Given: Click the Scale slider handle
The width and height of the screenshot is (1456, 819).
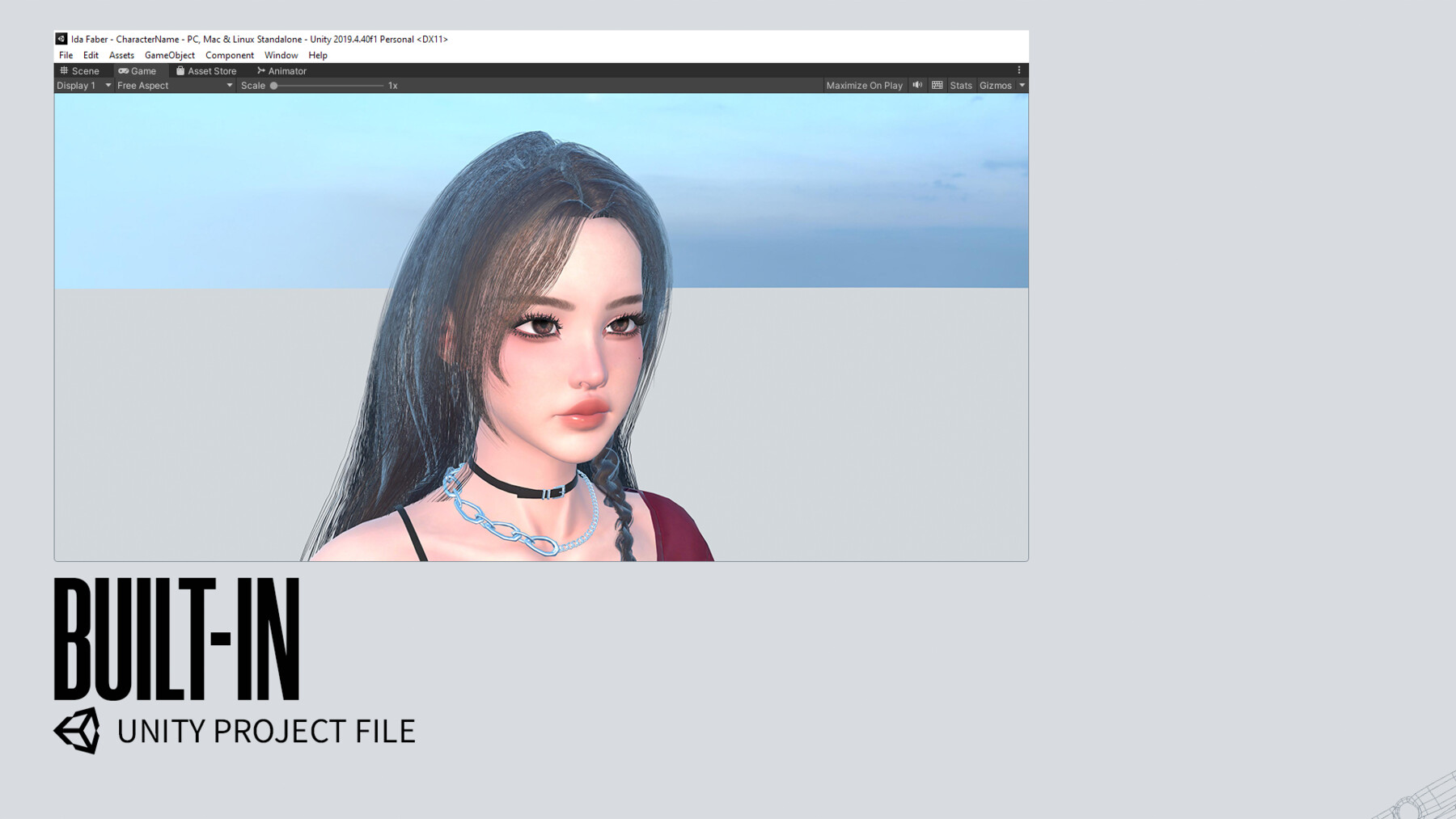Looking at the screenshot, I should 274,86.
